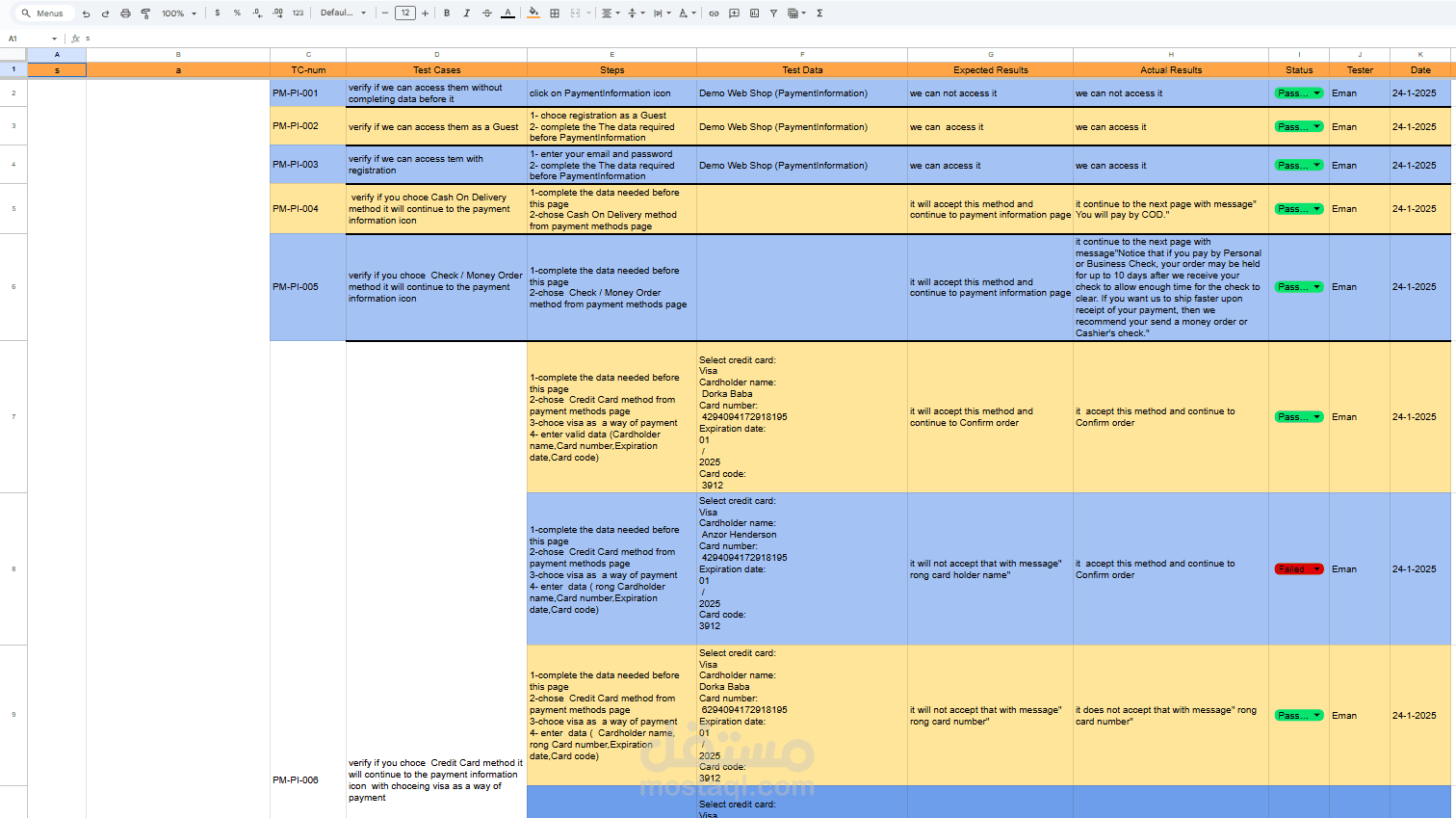Click the formula bar
This screenshot has height=818, width=1456.
[x=770, y=39]
